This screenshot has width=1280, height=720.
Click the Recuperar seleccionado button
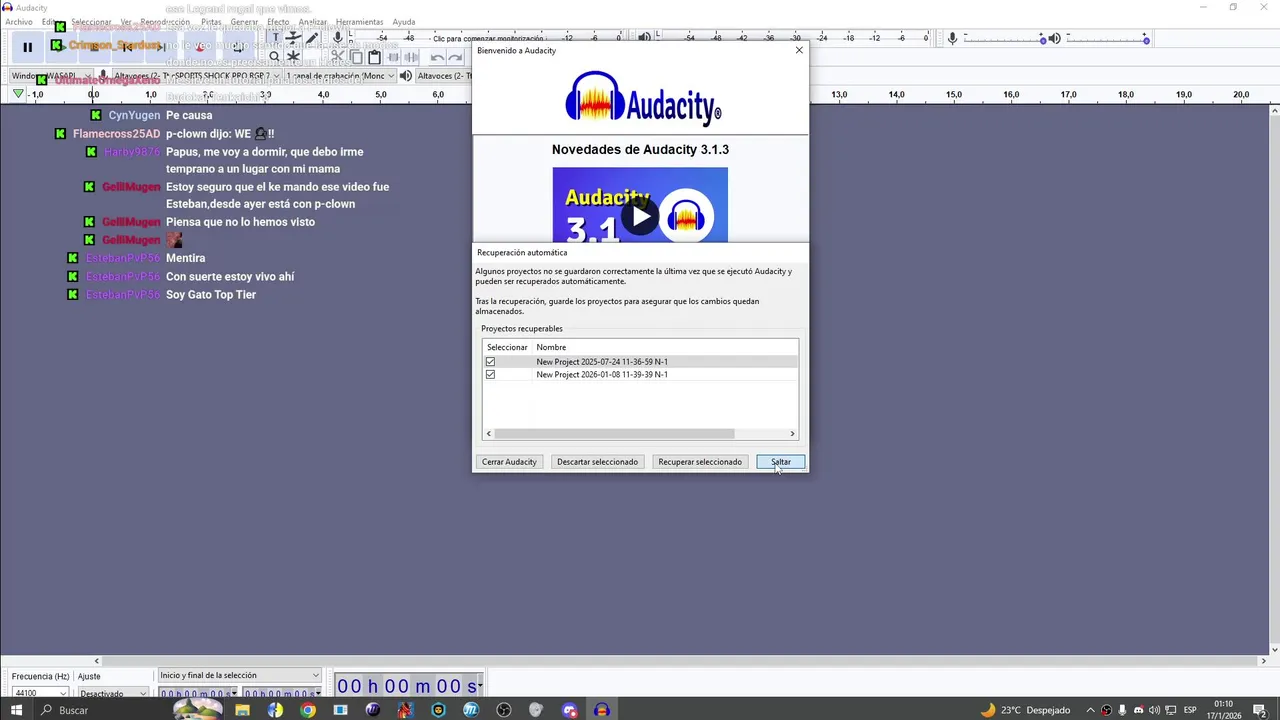pyautogui.click(x=700, y=462)
